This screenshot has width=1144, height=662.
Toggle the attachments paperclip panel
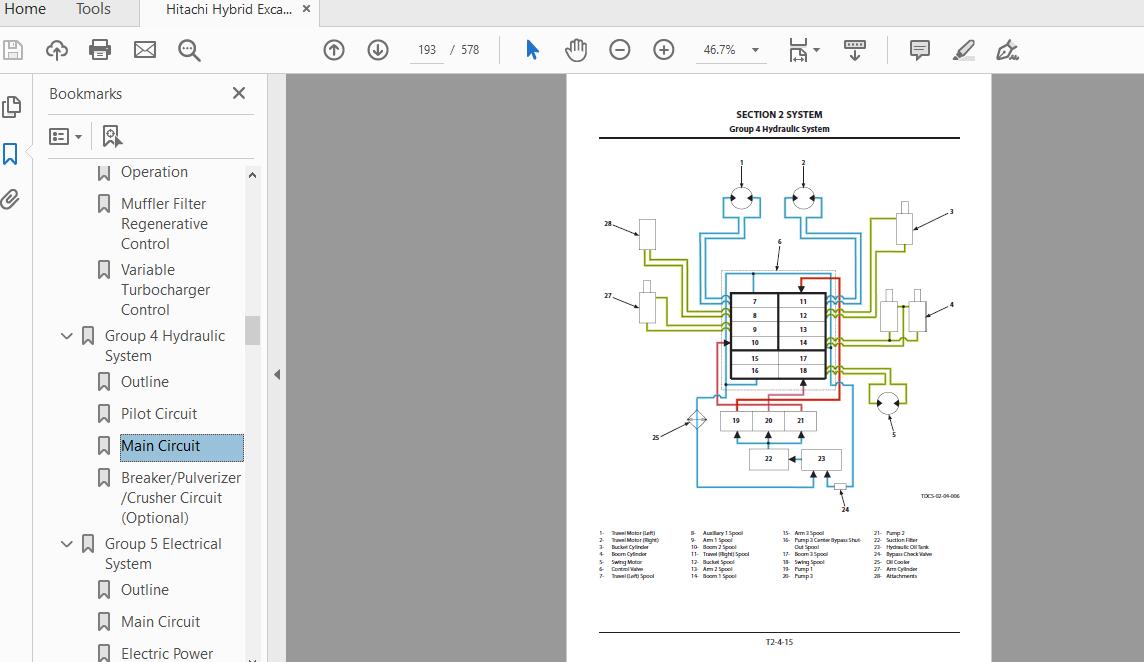[11, 199]
